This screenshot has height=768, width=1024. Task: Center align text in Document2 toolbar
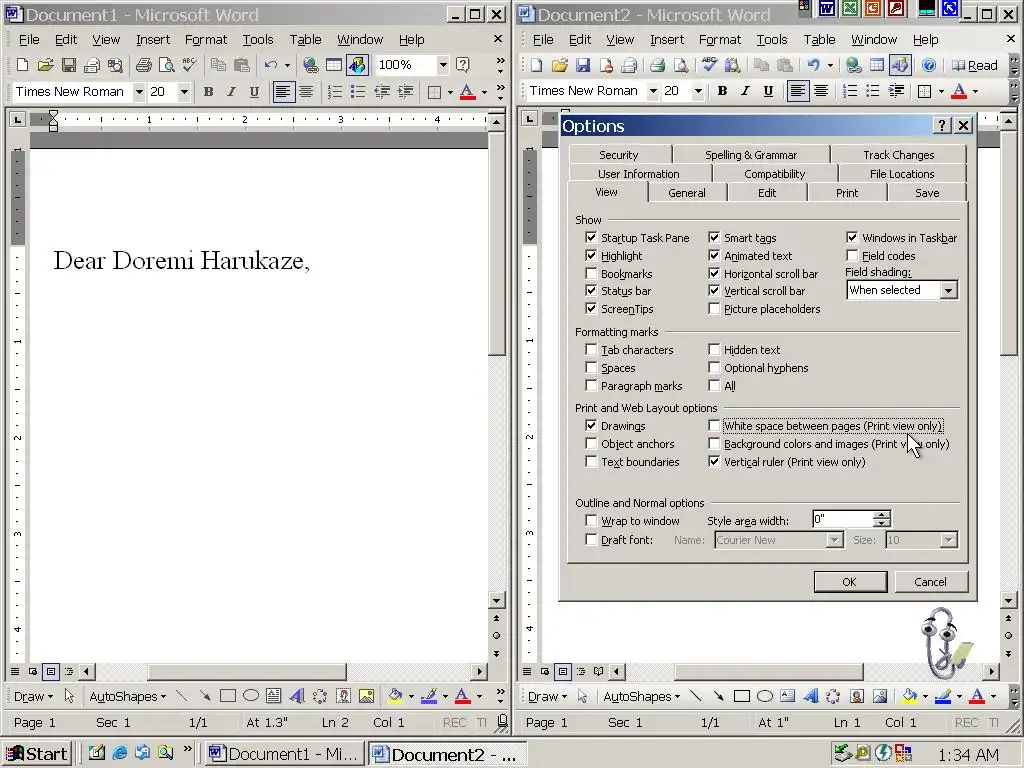(820, 91)
